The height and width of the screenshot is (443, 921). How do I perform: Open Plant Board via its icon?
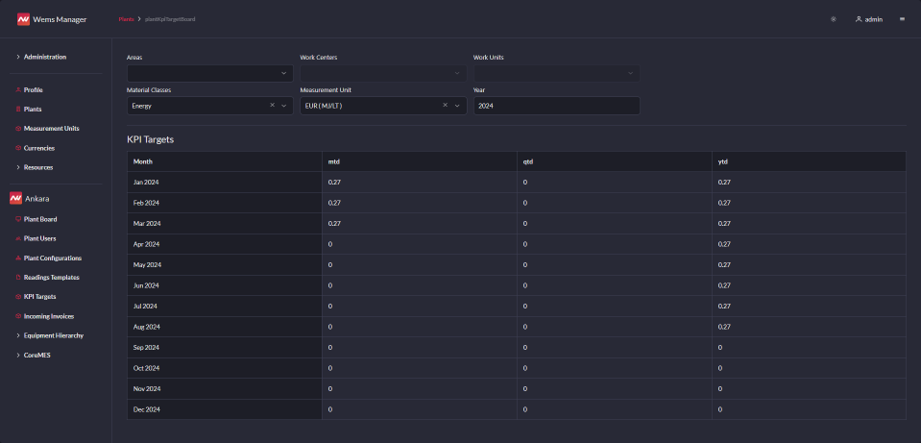[x=18, y=219]
